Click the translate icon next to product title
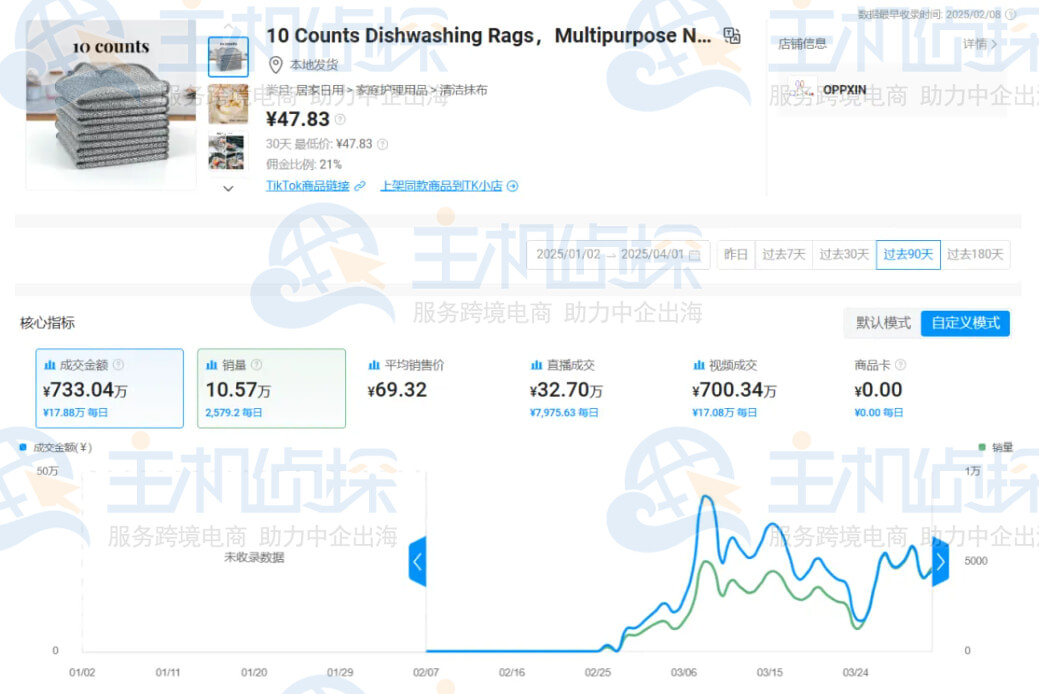 coord(732,36)
